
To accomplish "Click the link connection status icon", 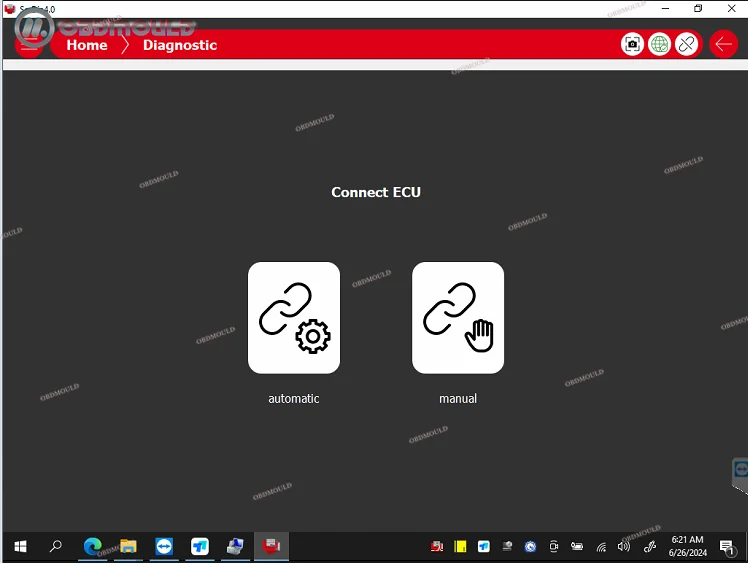I will coord(686,44).
